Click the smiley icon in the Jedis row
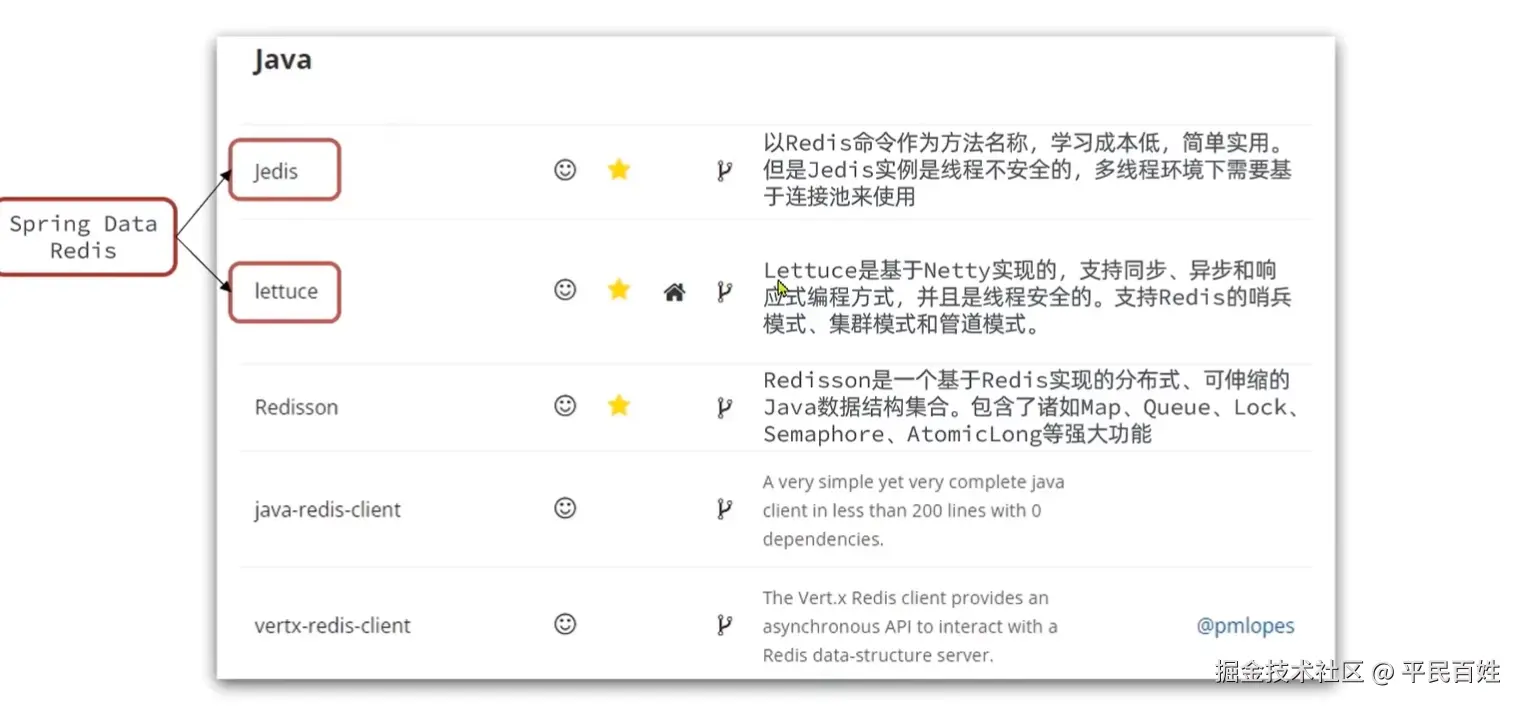 pos(565,170)
